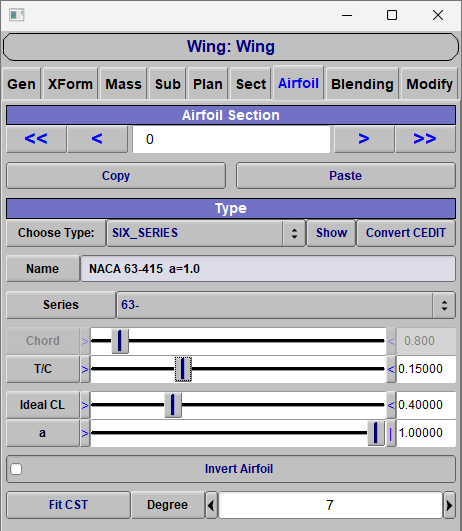Click the 'a' parameter slider handle
The height and width of the screenshot is (531, 462).
376,433
